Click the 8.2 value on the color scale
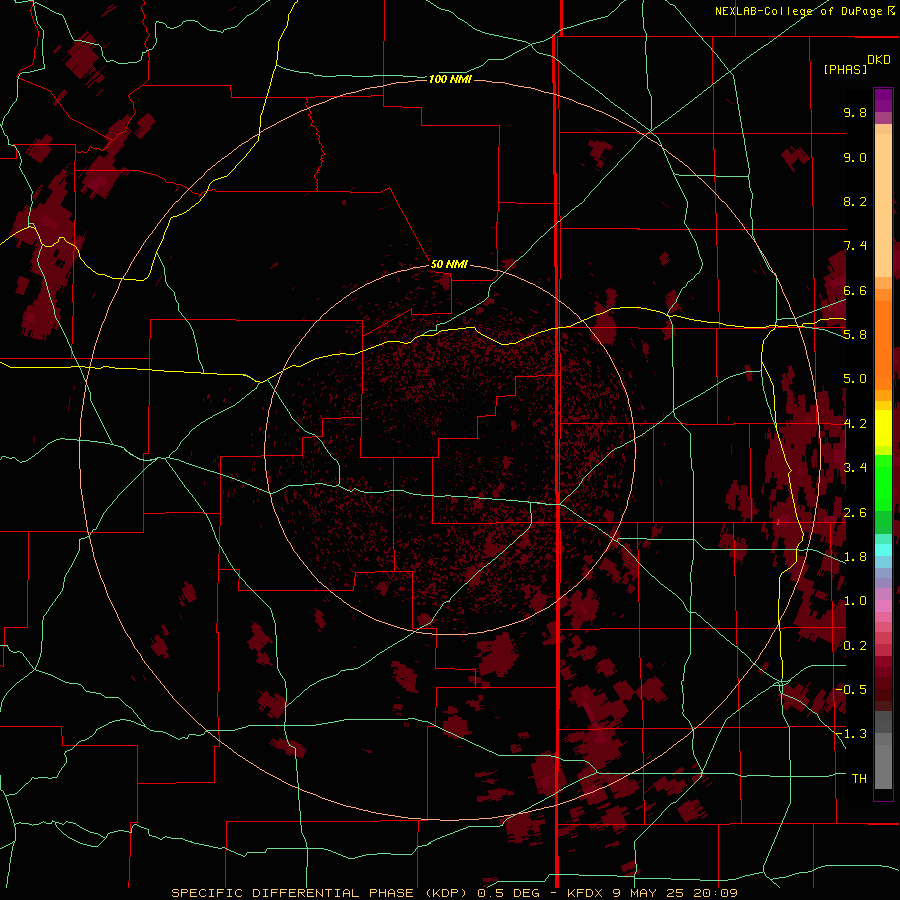Image resolution: width=900 pixels, height=900 pixels. 855,201
